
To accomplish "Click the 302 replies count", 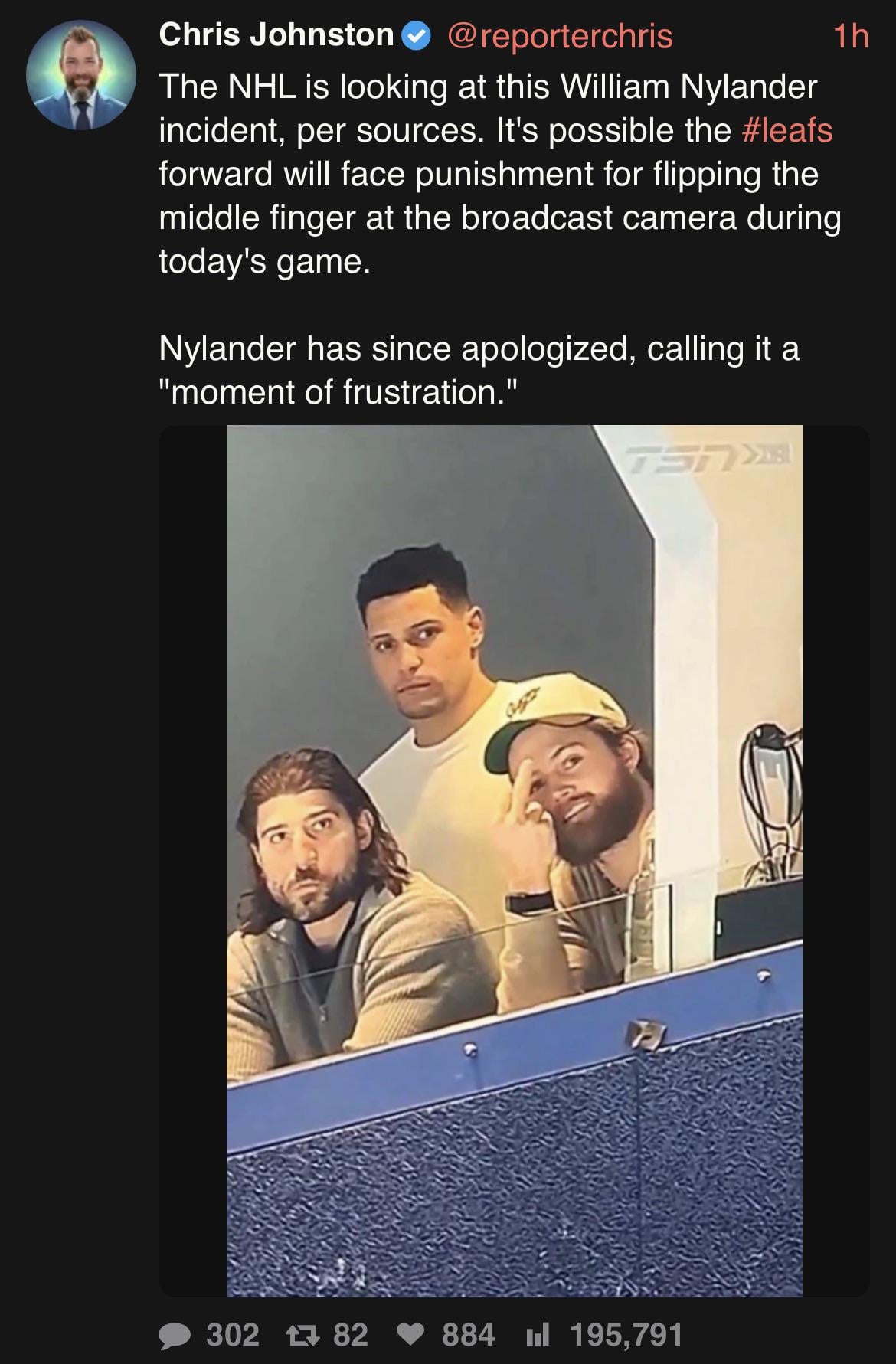I will click(x=234, y=1335).
